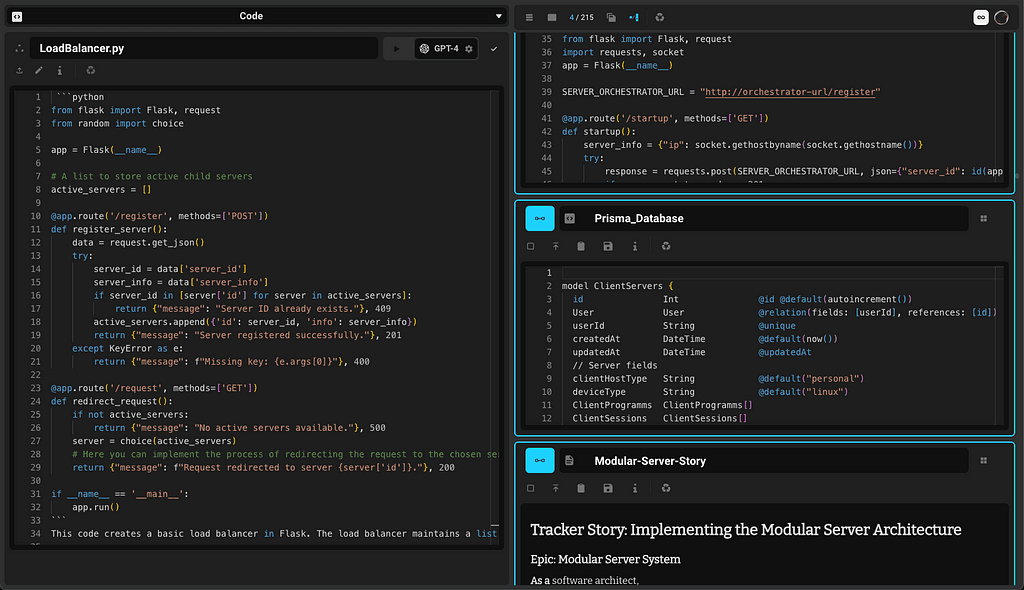The width and height of the screenshot is (1024, 590).
Task: Click the SERVER_ORCHESTRATOR_URL variable name
Action: [623, 92]
